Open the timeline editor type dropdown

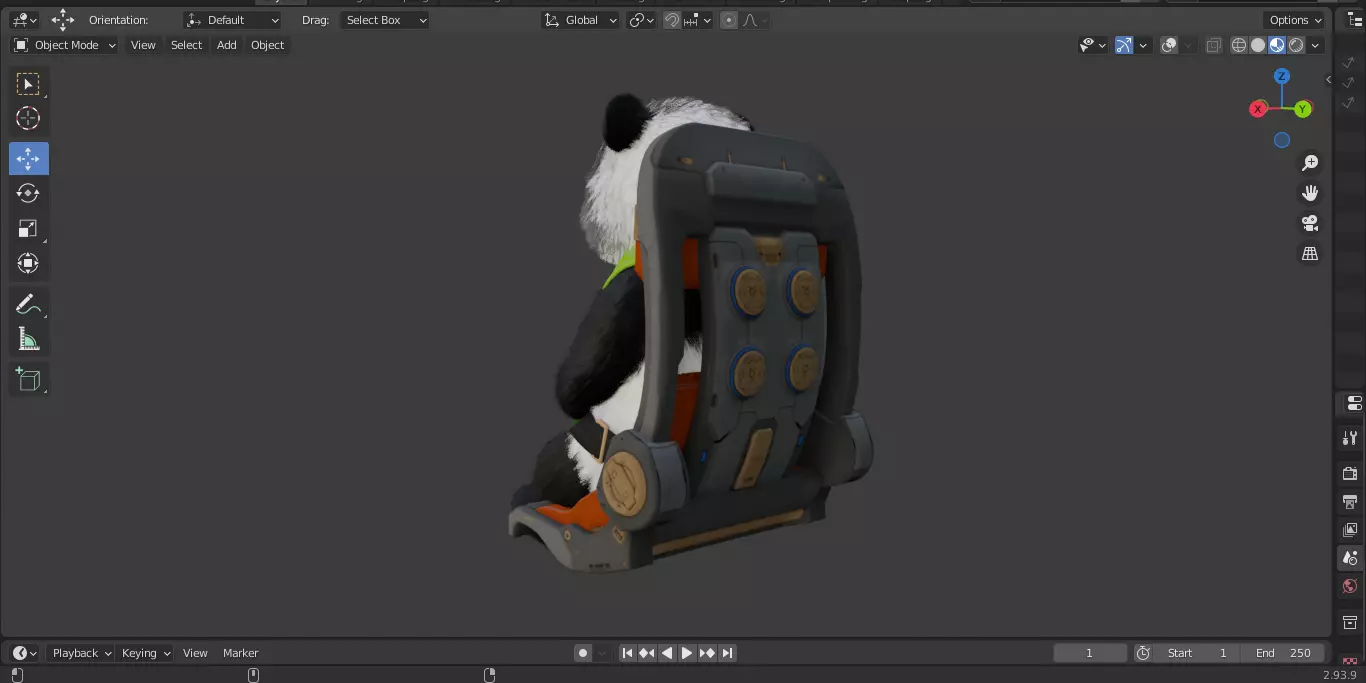(24, 653)
